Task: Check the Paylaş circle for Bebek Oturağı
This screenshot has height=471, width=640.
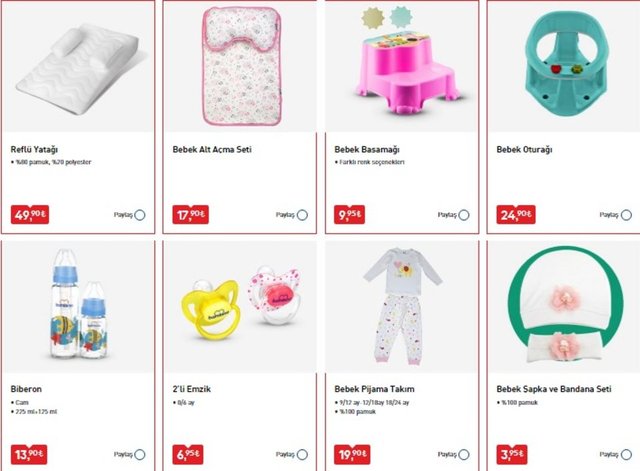Action: (627, 215)
